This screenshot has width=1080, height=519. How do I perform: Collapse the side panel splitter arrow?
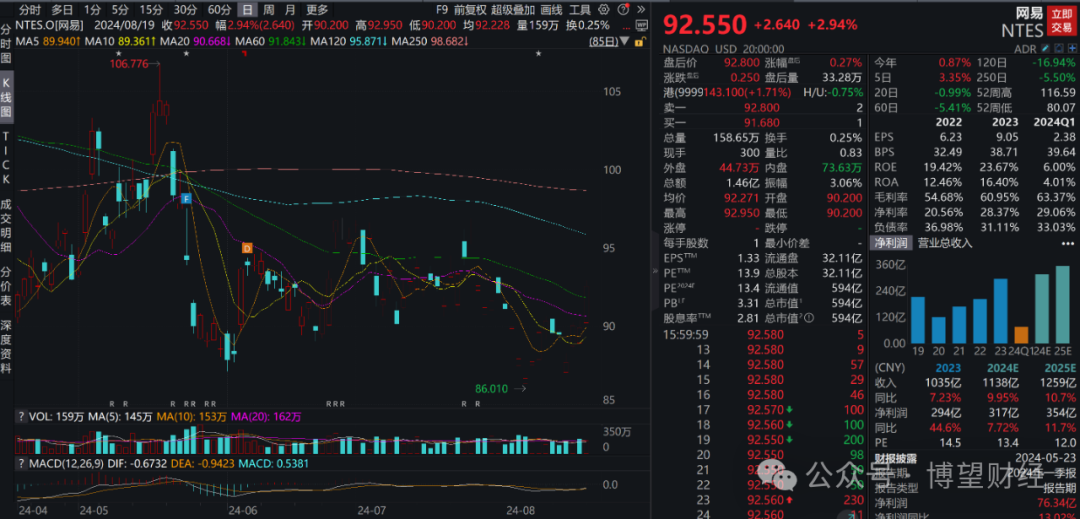click(655, 272)
